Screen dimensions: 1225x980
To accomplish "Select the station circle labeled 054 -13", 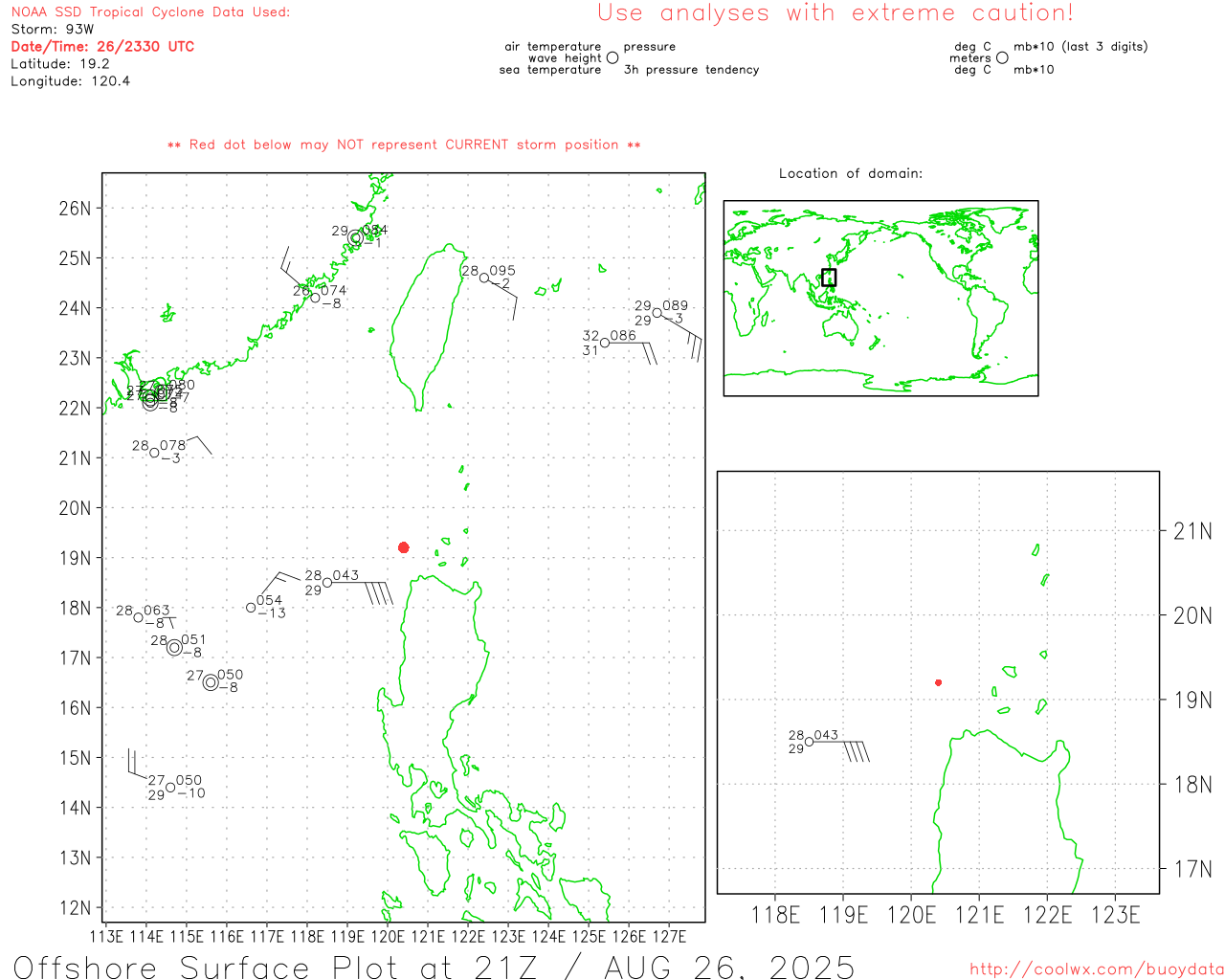I will pos(252,608).
